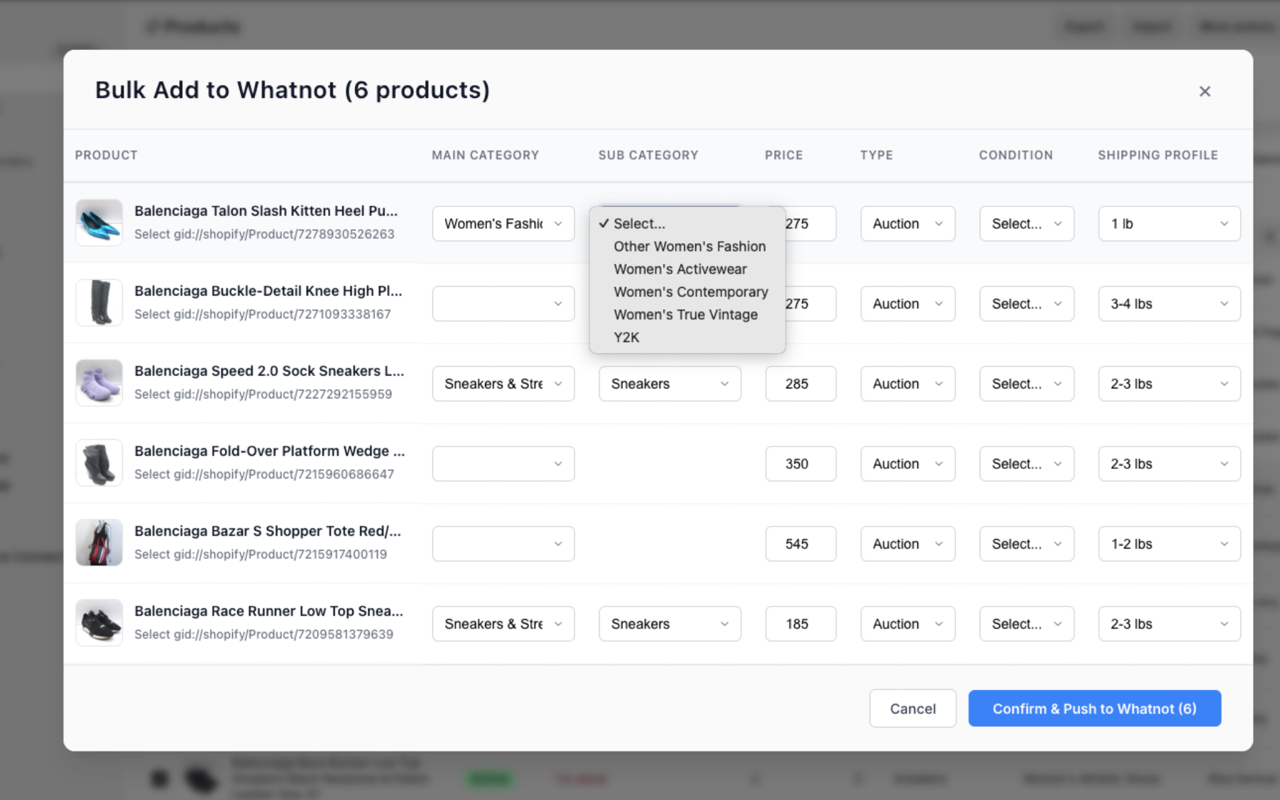Click the Bazar shopper tote thumbnail
This screenshot has width=1280, height=800.
coord(99,543)
